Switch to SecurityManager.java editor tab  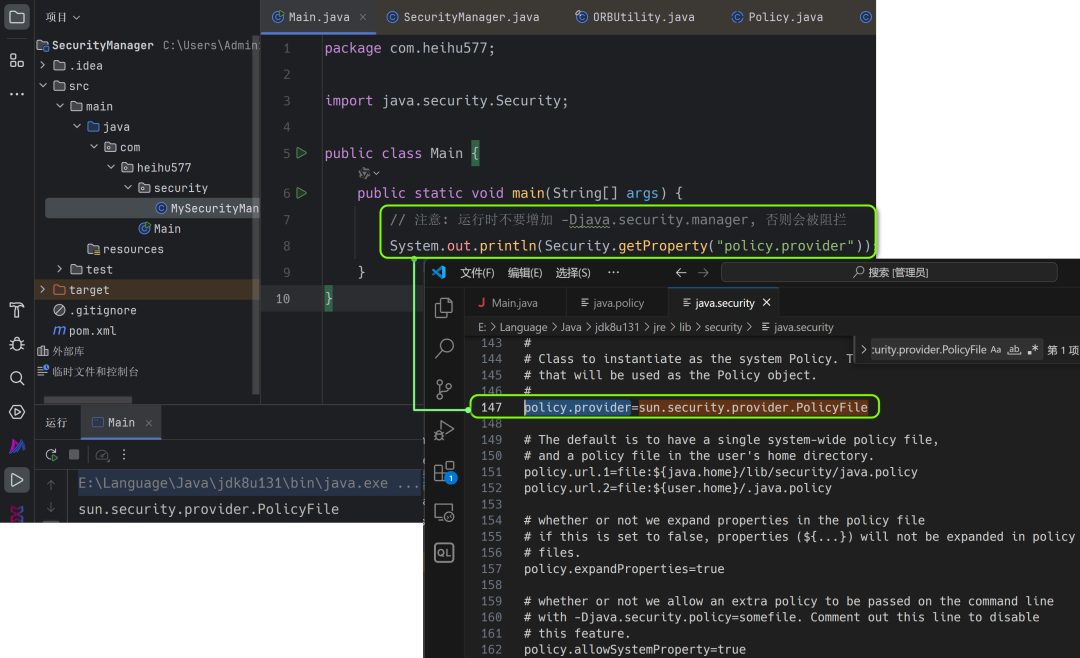click(463, 17)
